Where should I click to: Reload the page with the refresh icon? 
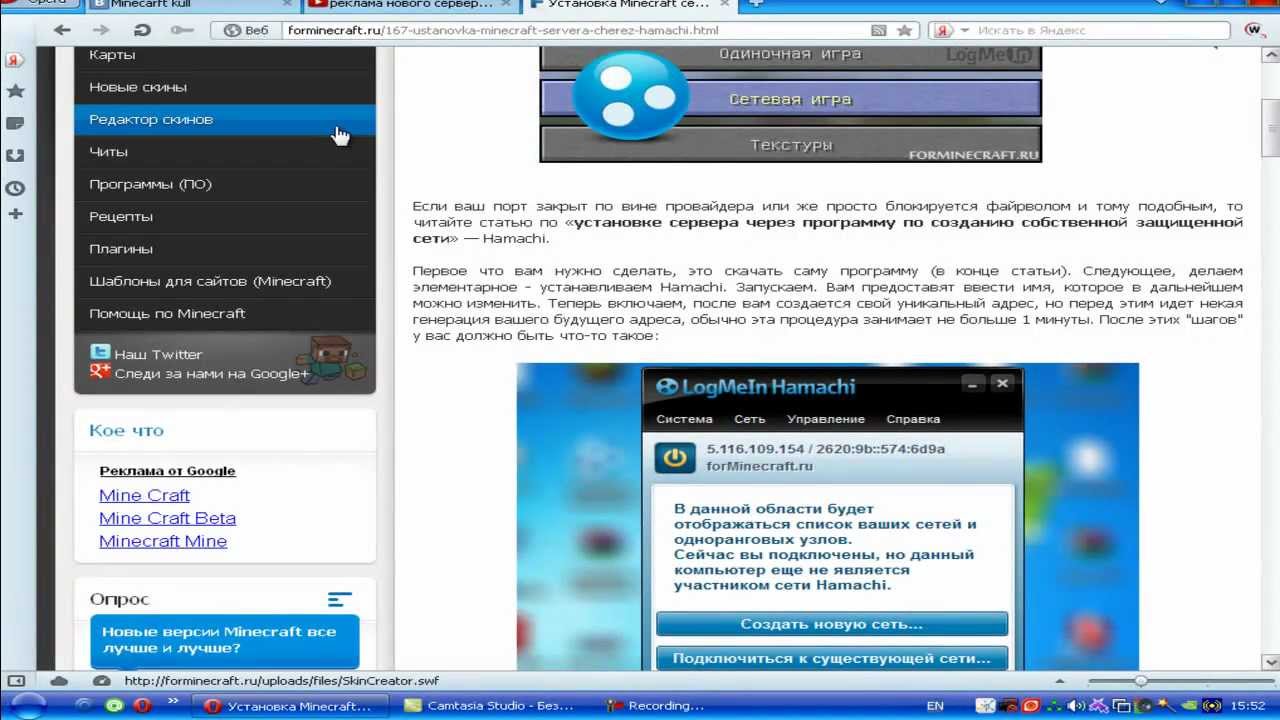tap(142, 30)
